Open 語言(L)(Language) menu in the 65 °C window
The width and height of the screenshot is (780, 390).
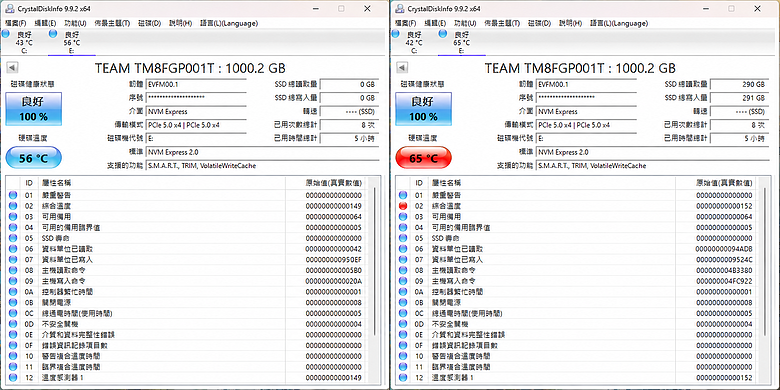(619, 23)
